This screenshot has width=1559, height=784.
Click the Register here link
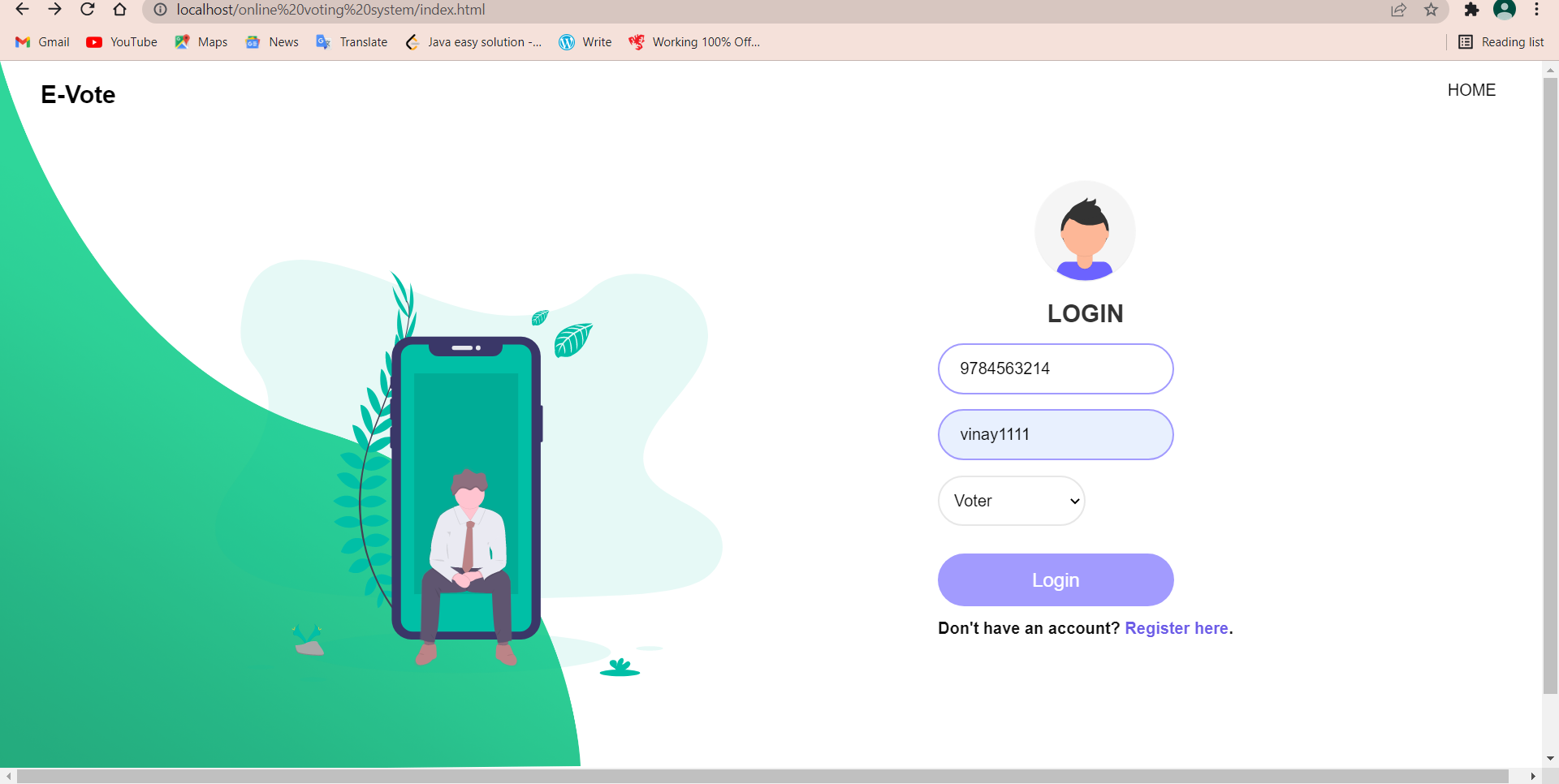(x=1177, y=627)
